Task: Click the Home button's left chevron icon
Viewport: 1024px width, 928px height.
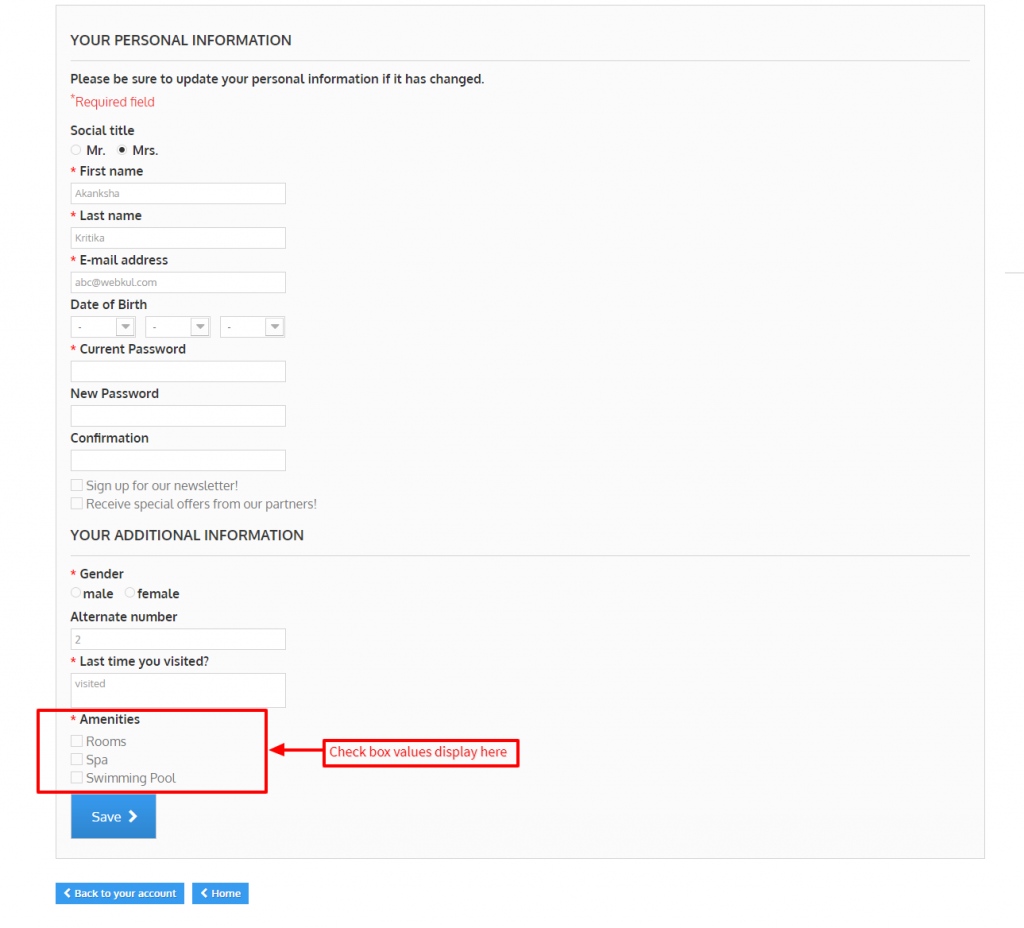Action: point(204,893)
